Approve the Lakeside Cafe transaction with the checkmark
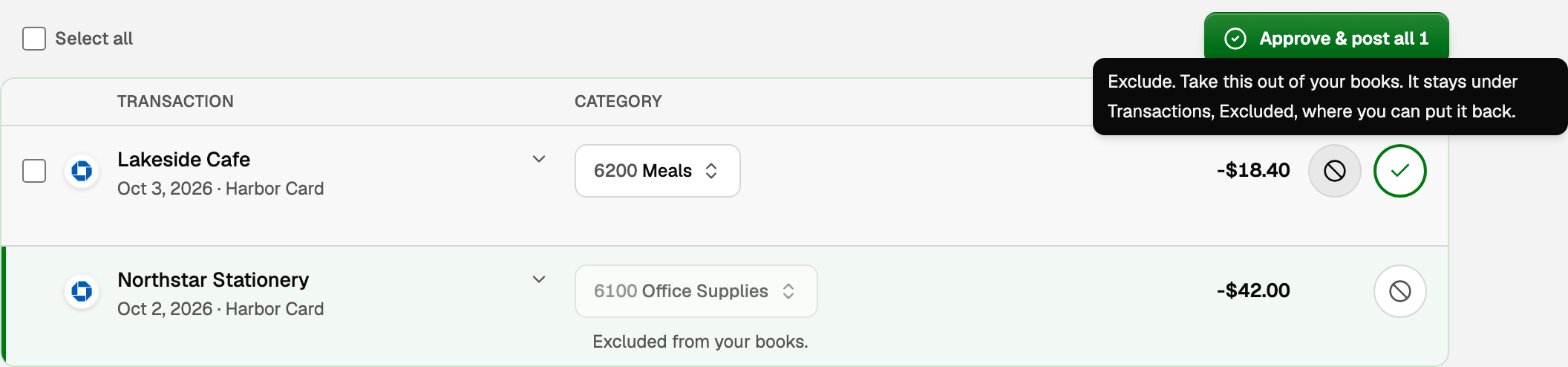Image resolution: width=1568 pixels, height=367 pixels. pyautogui.click(x=1399, y=171)
